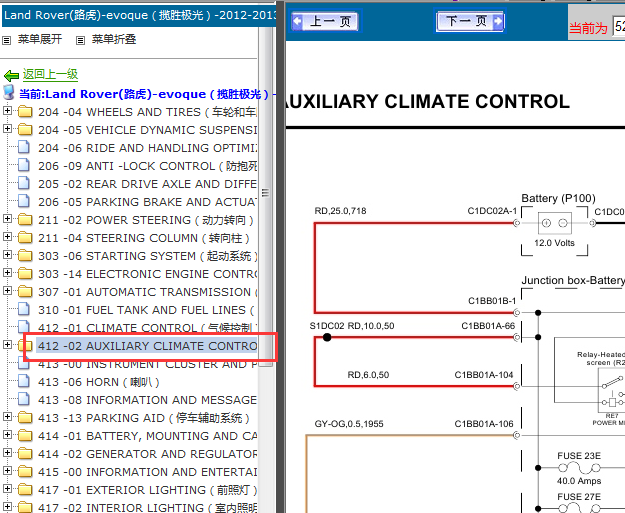Click the 上一页 previous page button

pos(324,21)
